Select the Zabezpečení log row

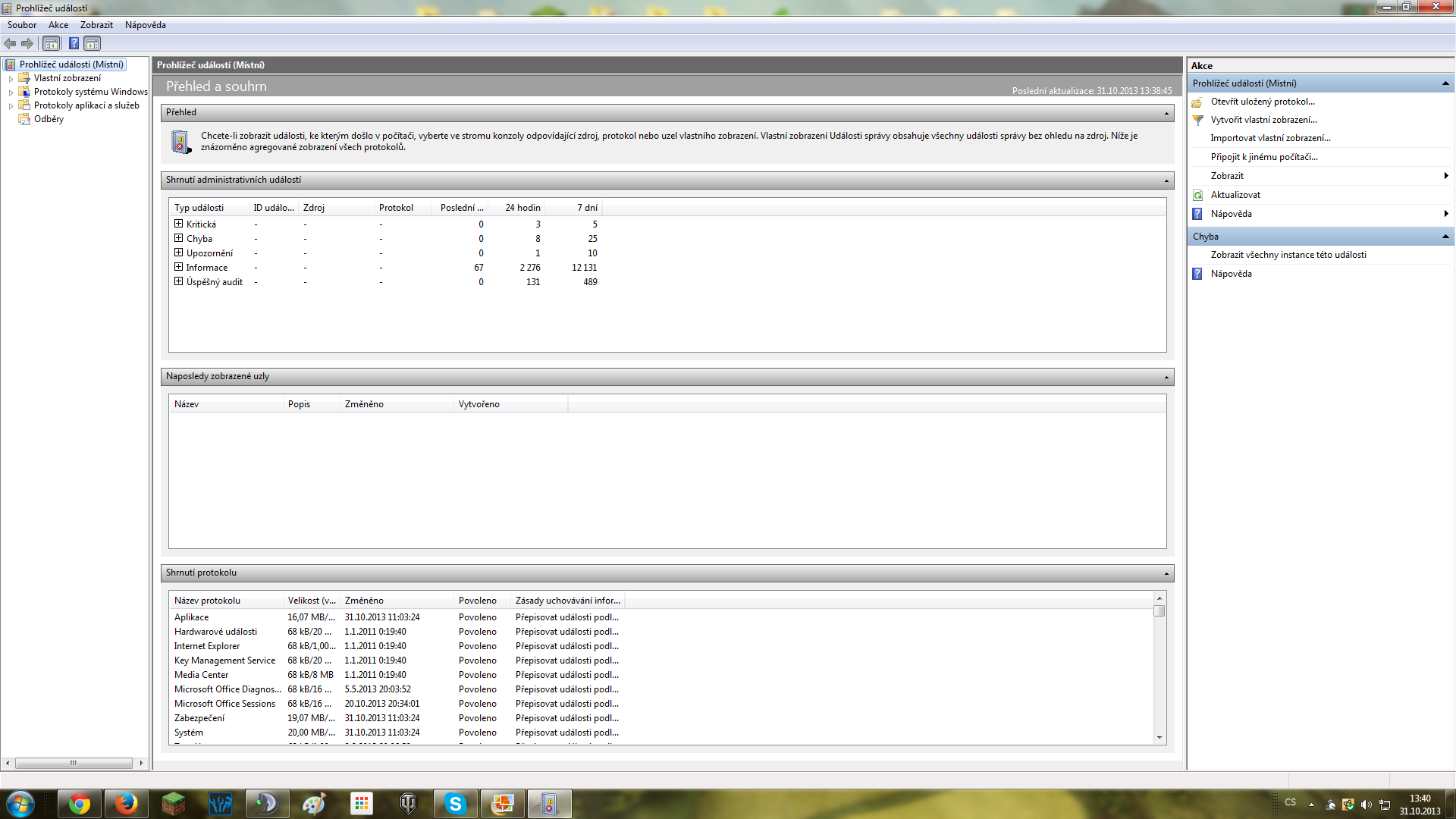(397, 718)
